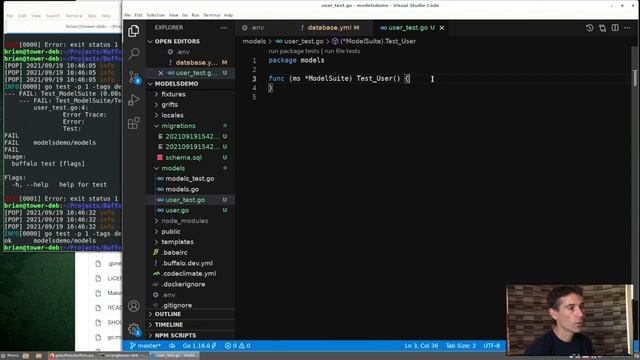This screenshot has height=360, width=640.
Task: Change the Tab Size: 2 setting
Action: (x=460, y=346)
